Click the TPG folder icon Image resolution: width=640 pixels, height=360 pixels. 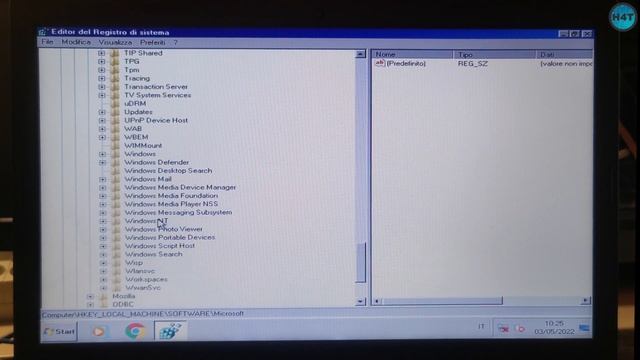click(115, 62)
